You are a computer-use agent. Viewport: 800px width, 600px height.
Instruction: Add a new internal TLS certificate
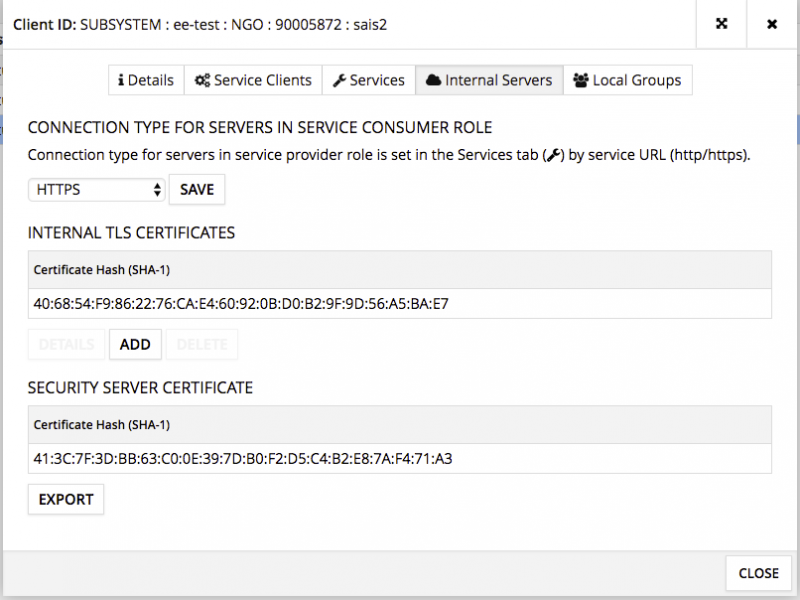click(x=135, y=344)
